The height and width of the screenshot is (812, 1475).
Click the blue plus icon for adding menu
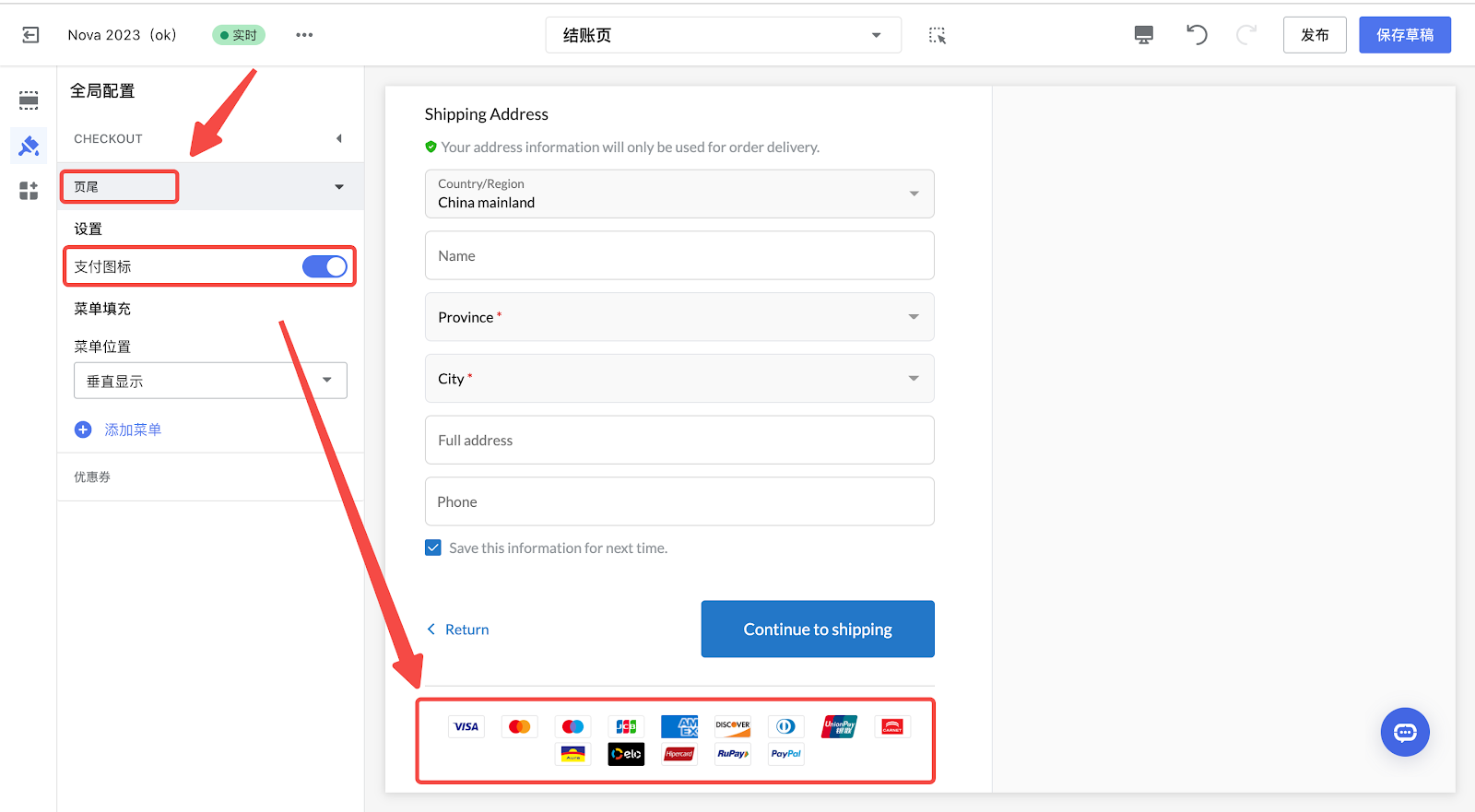point(83,430)
